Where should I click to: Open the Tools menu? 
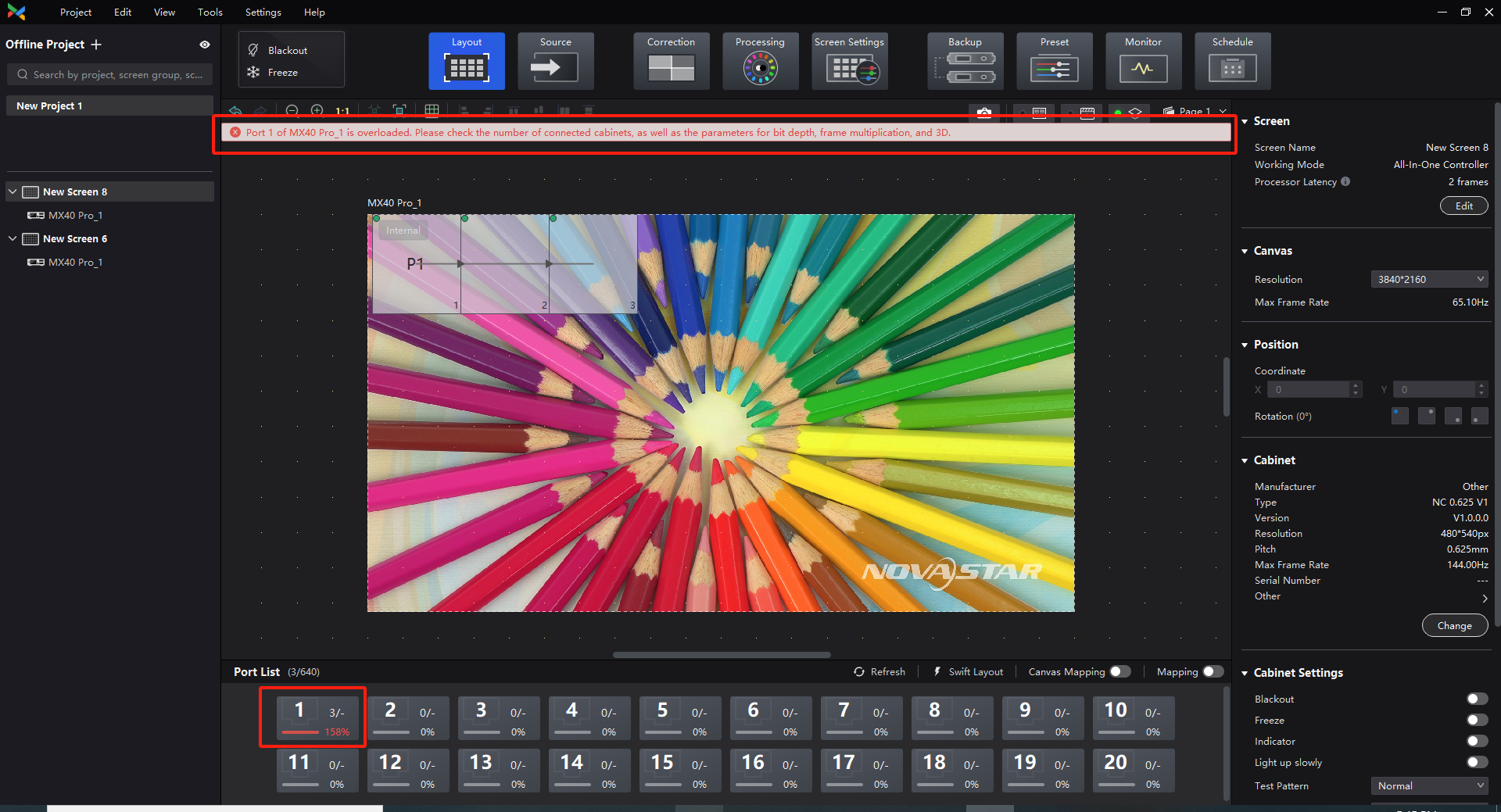[210, 12]
